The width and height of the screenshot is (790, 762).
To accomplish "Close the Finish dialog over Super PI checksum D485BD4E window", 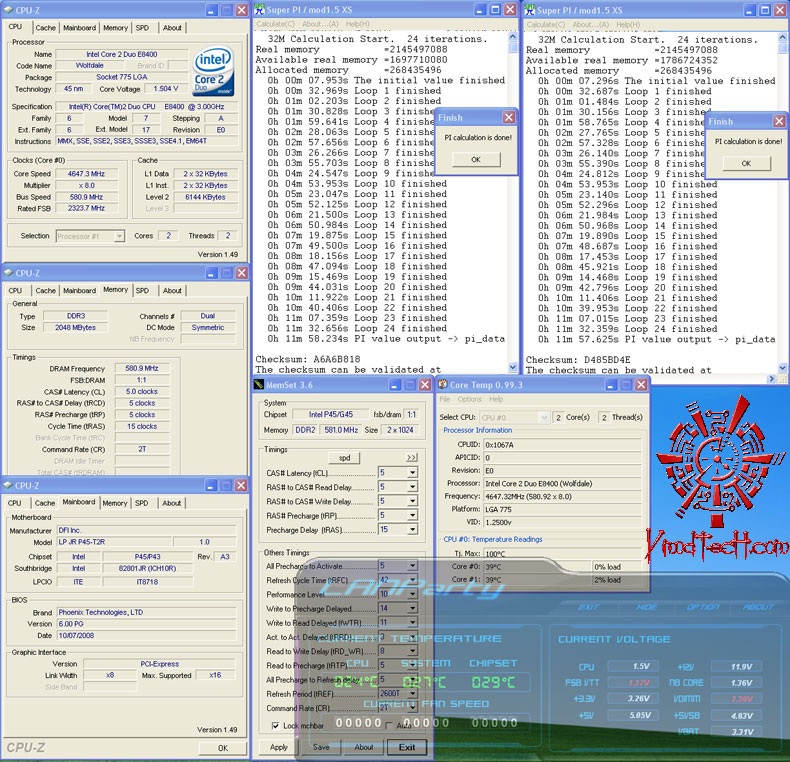I will click(779, 121).
